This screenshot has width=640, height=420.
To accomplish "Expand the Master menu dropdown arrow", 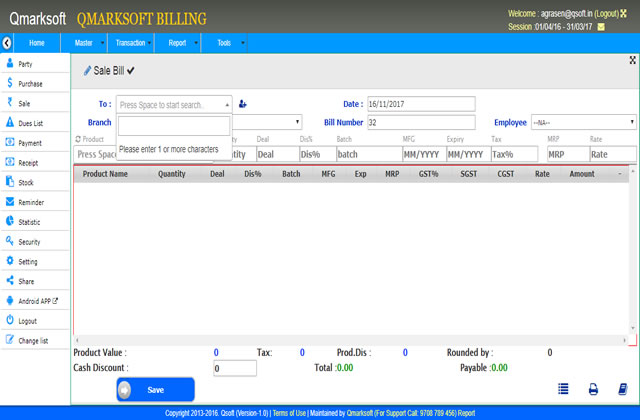I will [x=102, y=43].
